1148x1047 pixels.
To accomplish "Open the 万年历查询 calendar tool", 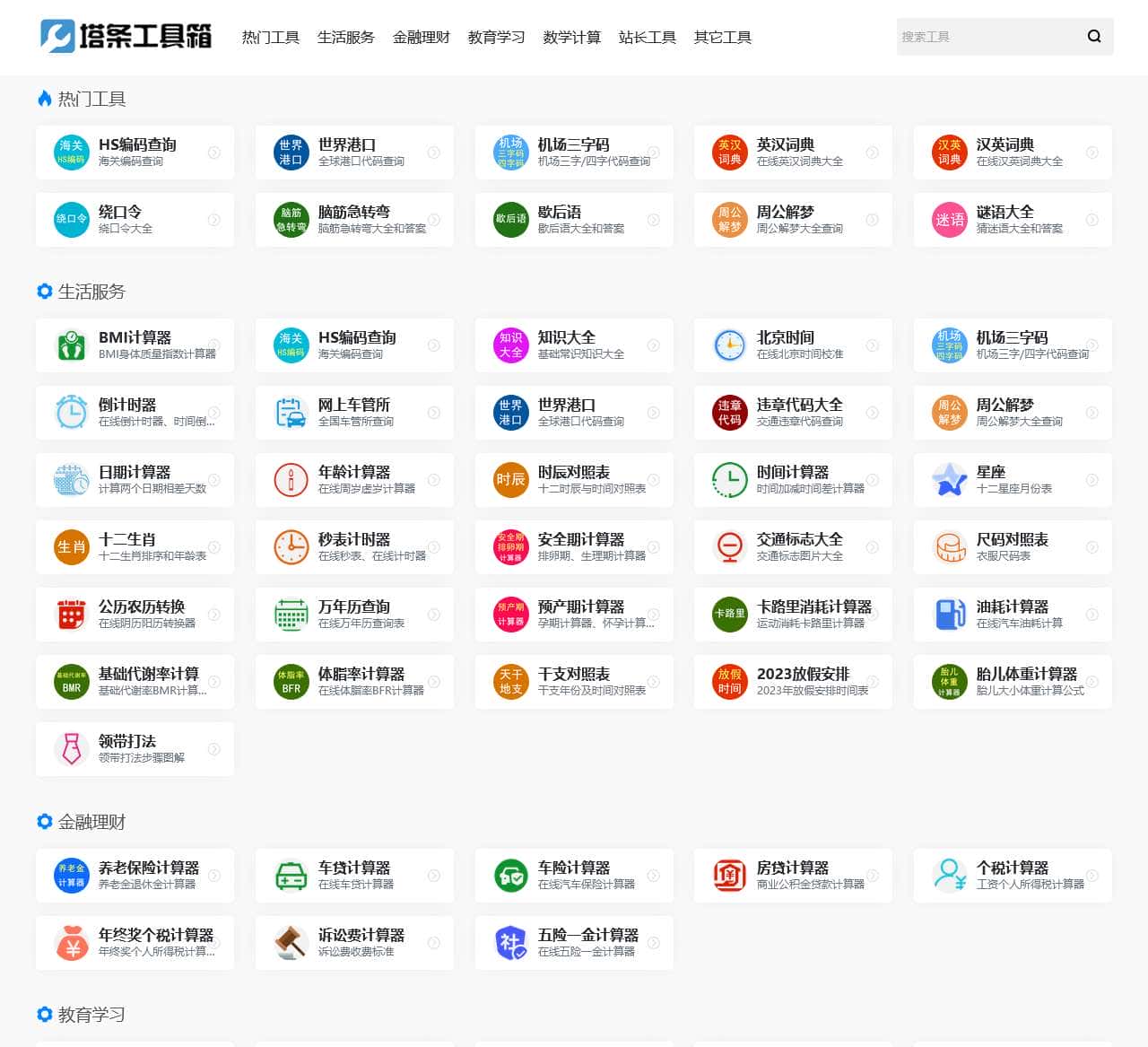I will point(354,615).
